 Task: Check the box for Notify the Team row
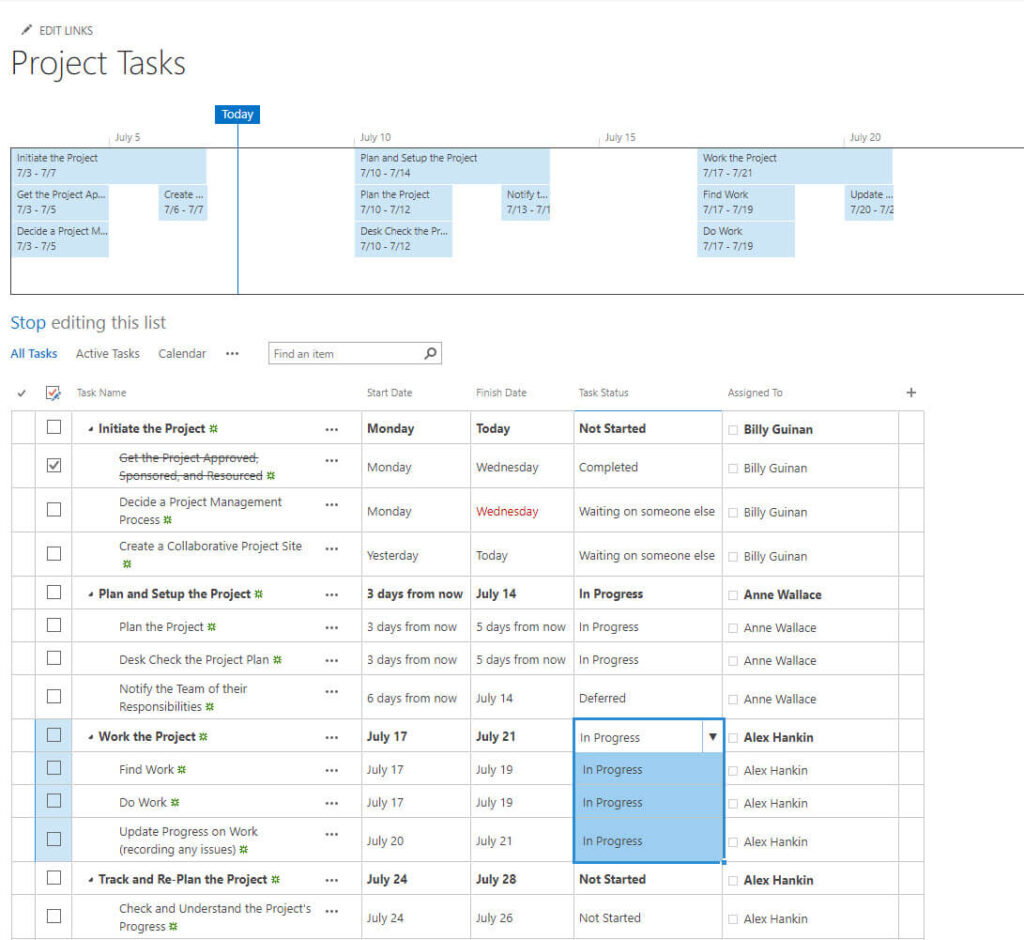point(54,696)
